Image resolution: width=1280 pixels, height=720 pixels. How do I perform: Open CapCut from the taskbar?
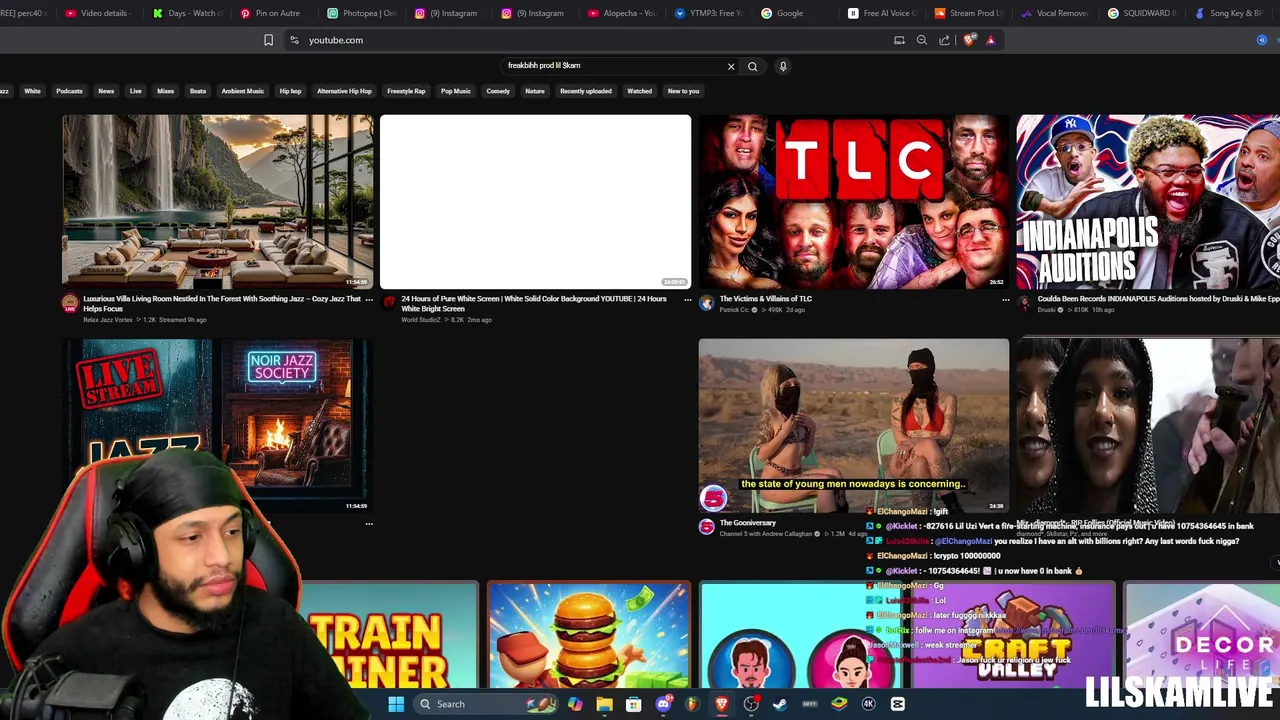point(898,704)
